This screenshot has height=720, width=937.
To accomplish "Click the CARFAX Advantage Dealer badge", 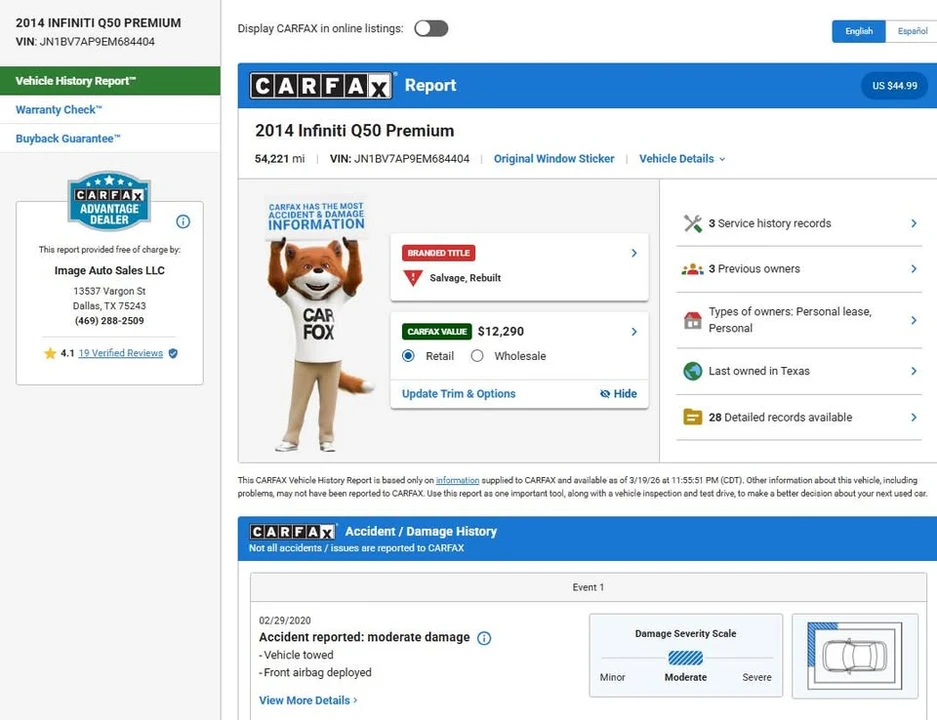I will tap(109, 200).
